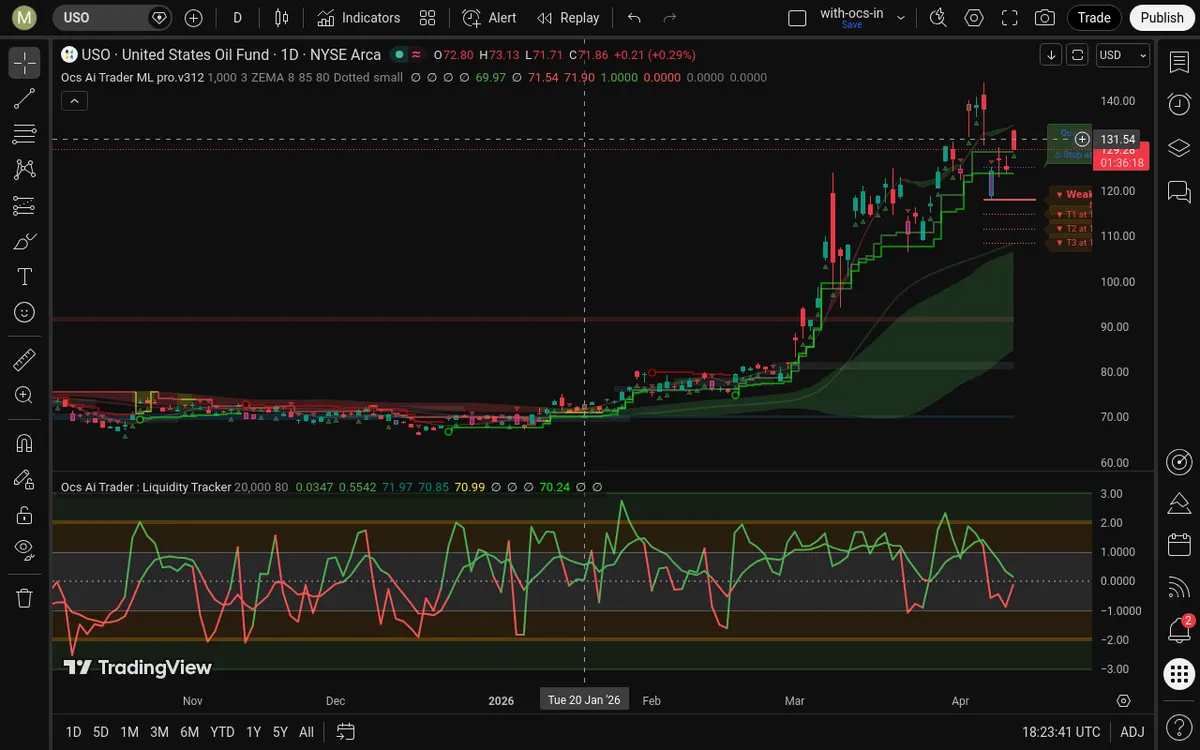
Task: Select the trend line drawing tool
Action: 25,98
